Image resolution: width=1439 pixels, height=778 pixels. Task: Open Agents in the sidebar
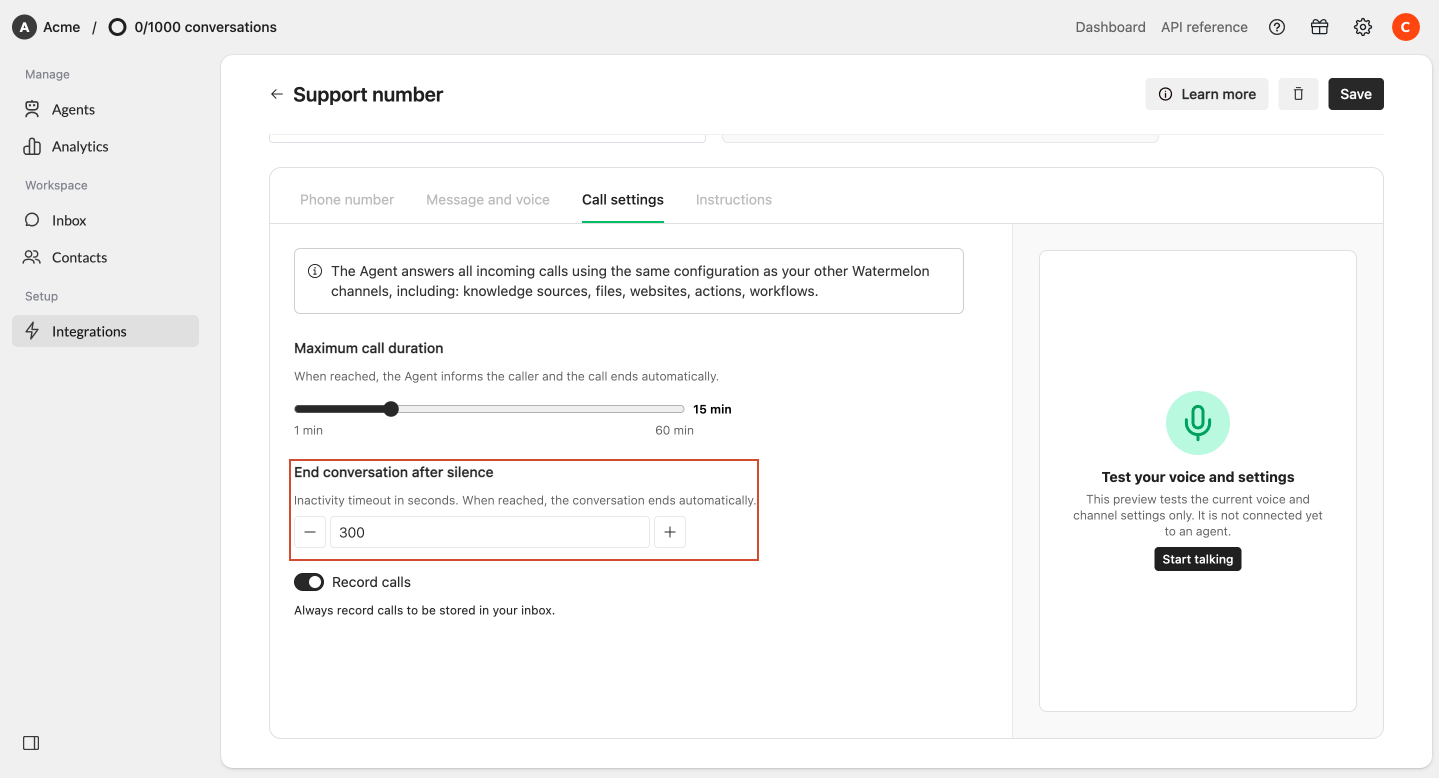[x=105, y=109]
